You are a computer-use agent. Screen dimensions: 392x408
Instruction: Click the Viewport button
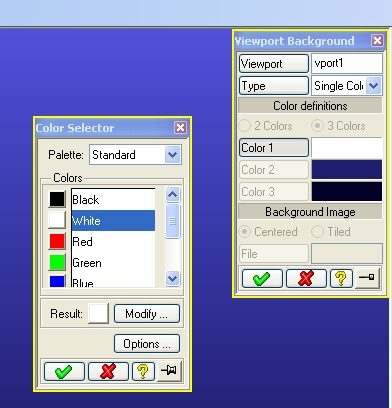274,64
